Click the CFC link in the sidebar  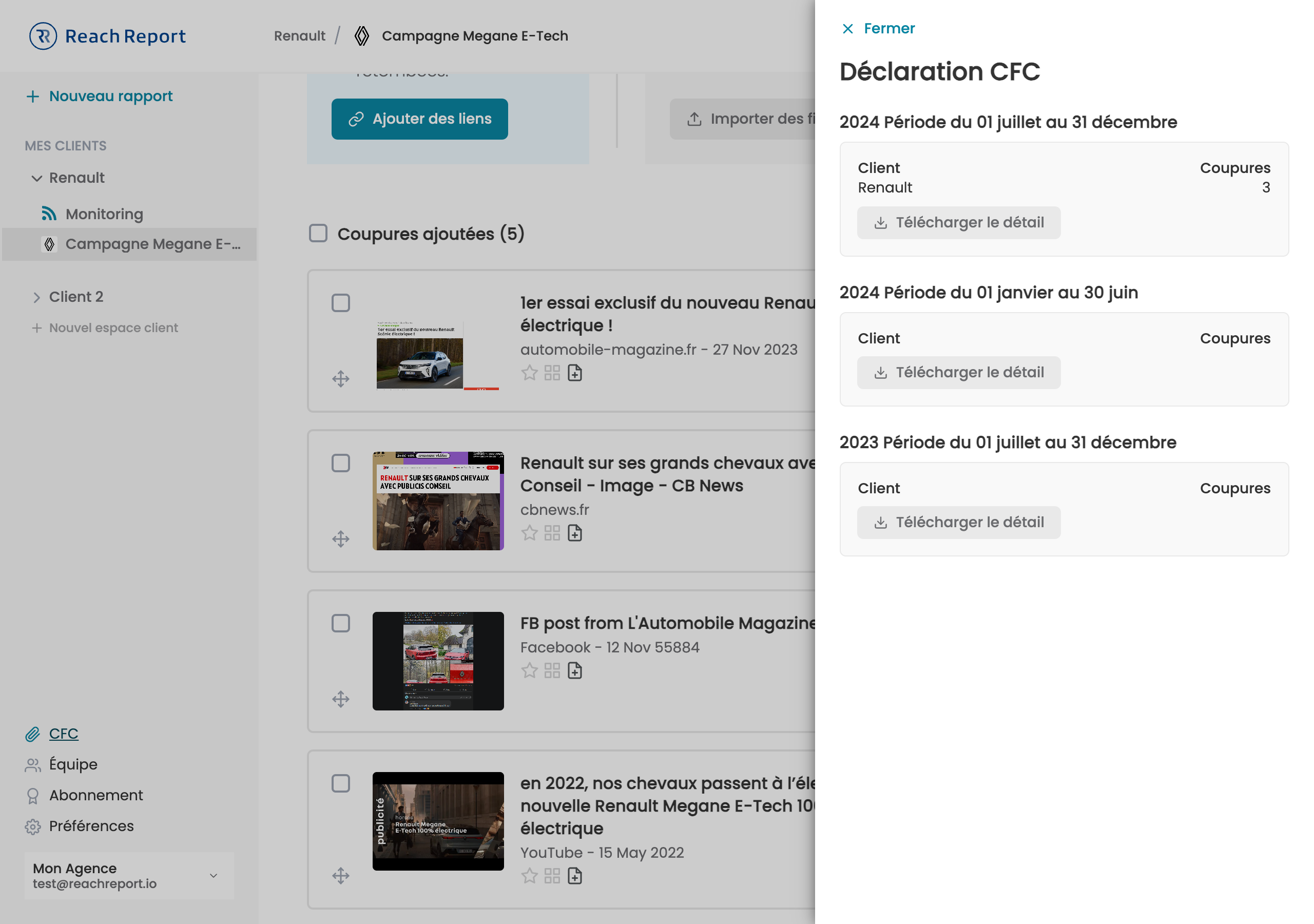tap(62, 732)
